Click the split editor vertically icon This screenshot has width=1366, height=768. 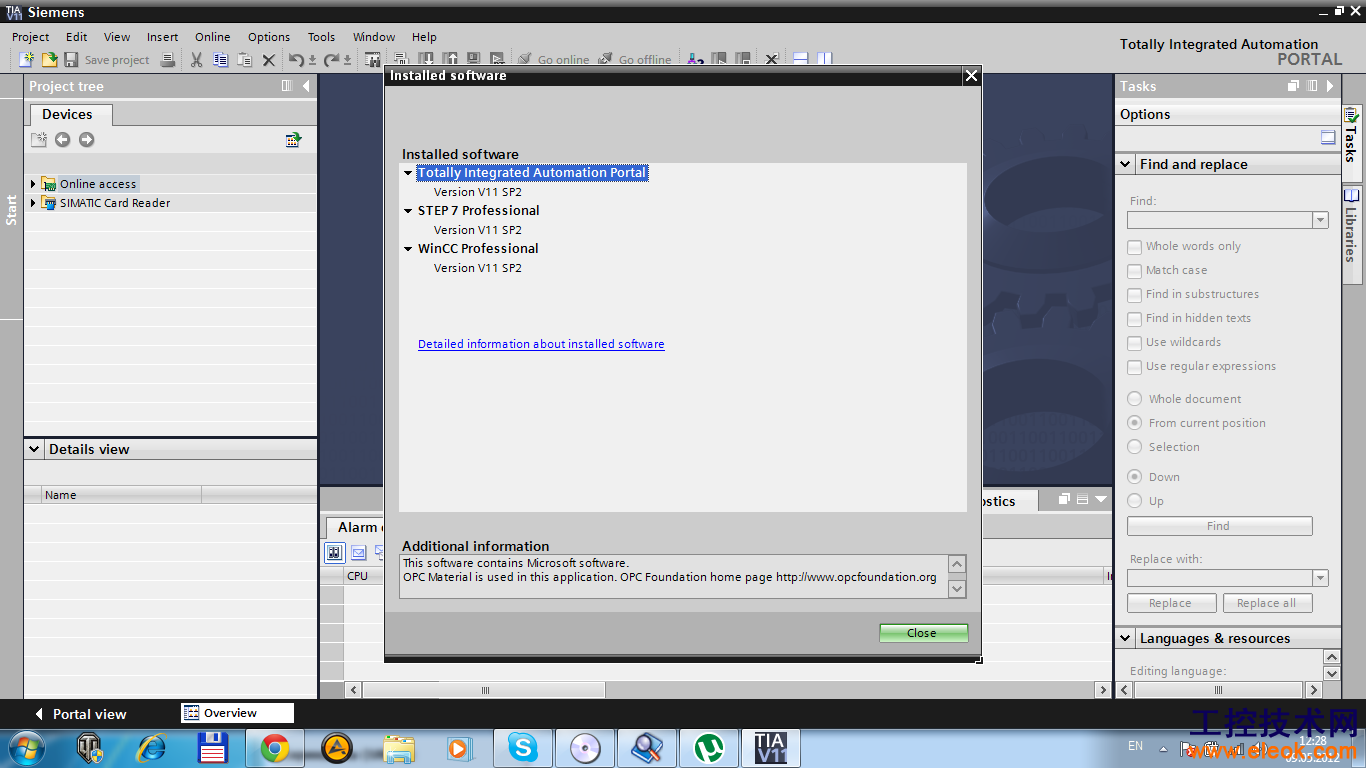click(x=824, y=60)
